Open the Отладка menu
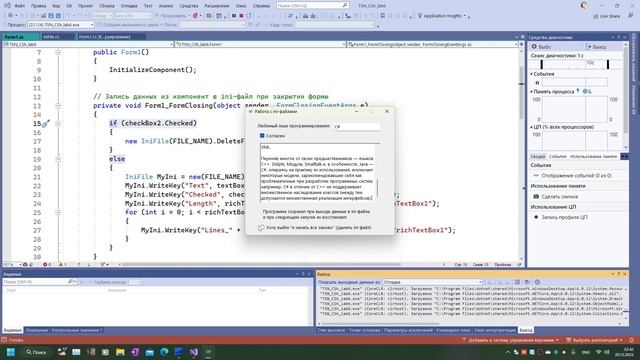The height and width of the screenshot is (360, 640). (129, 6)
